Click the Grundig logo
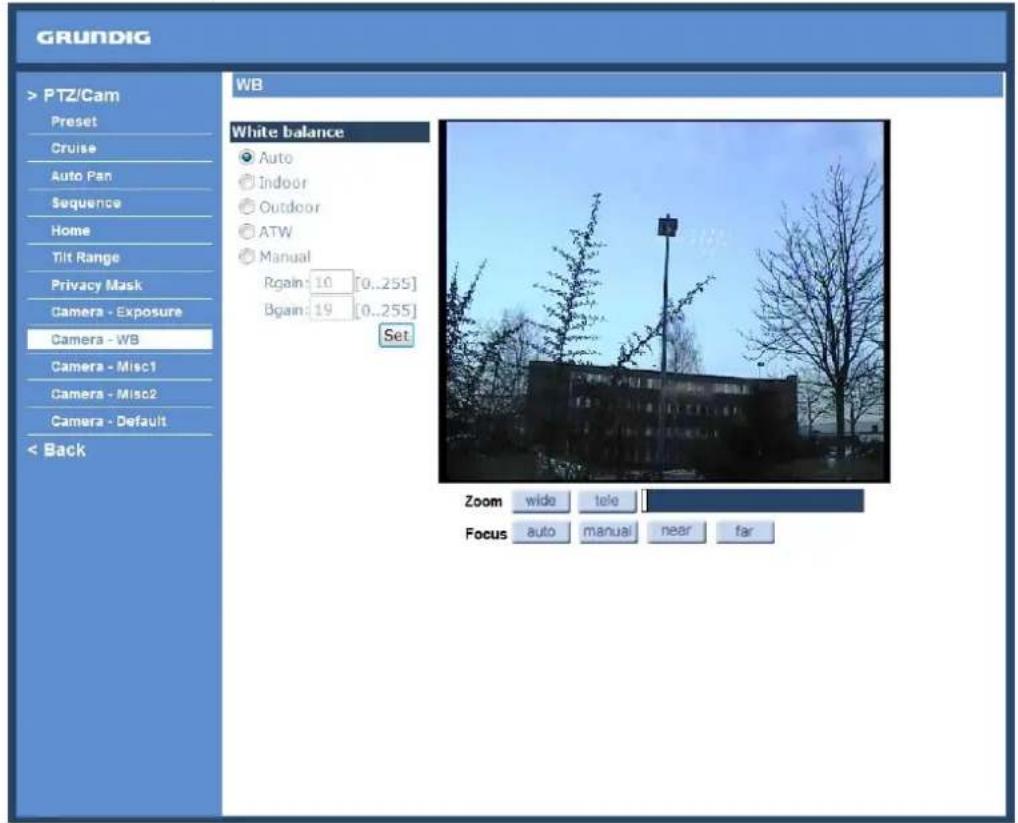This screenshot has width=1018, height=823. [x=93, y=38]
